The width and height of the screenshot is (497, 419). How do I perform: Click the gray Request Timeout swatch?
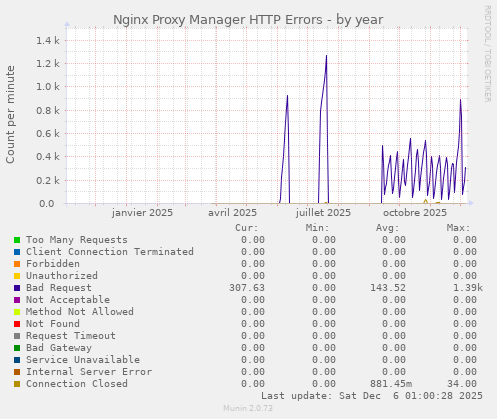coord(17,336)
